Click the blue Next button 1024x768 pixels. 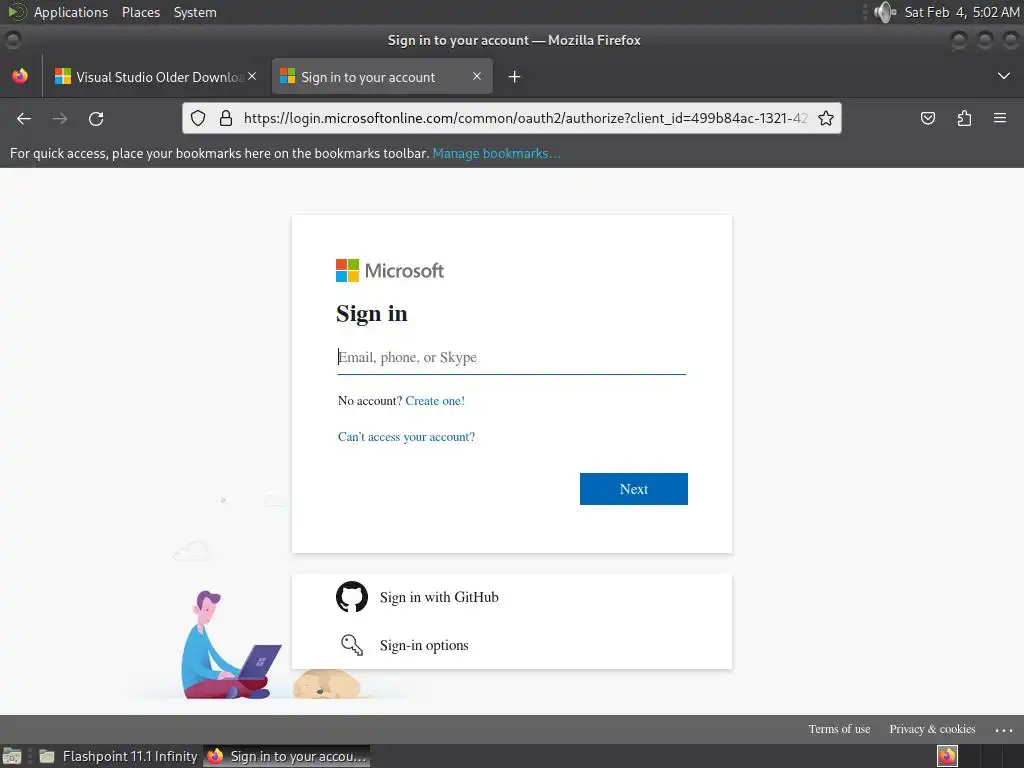click(x=633, y=489)
